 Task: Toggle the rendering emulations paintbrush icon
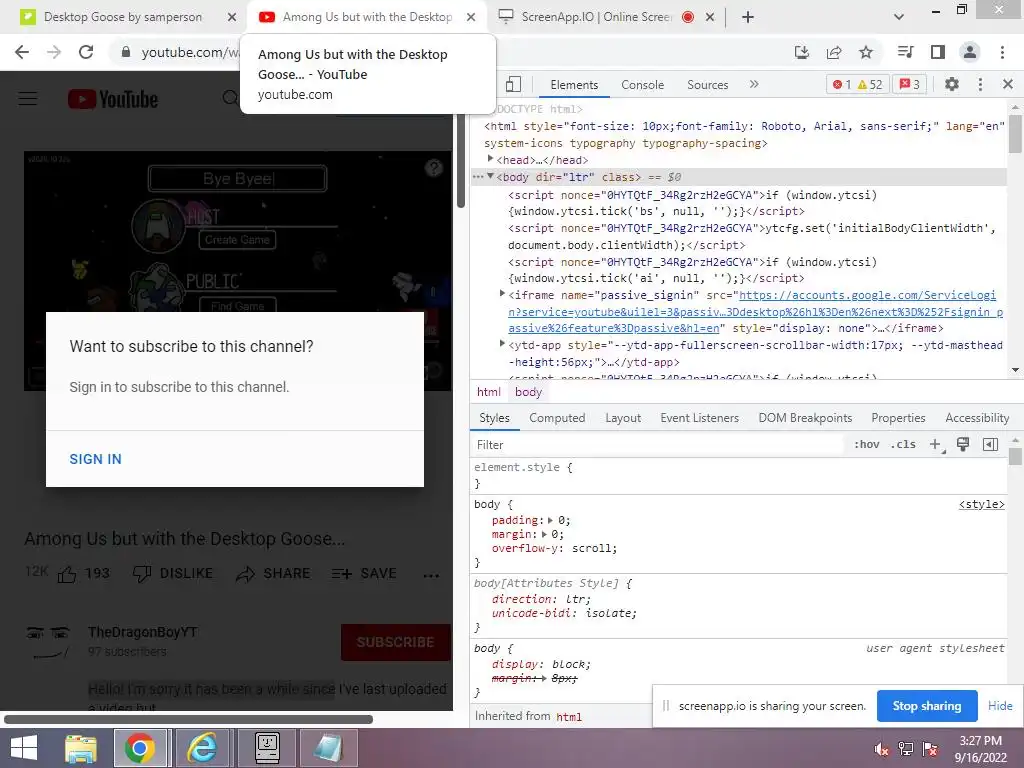(963, 445)
